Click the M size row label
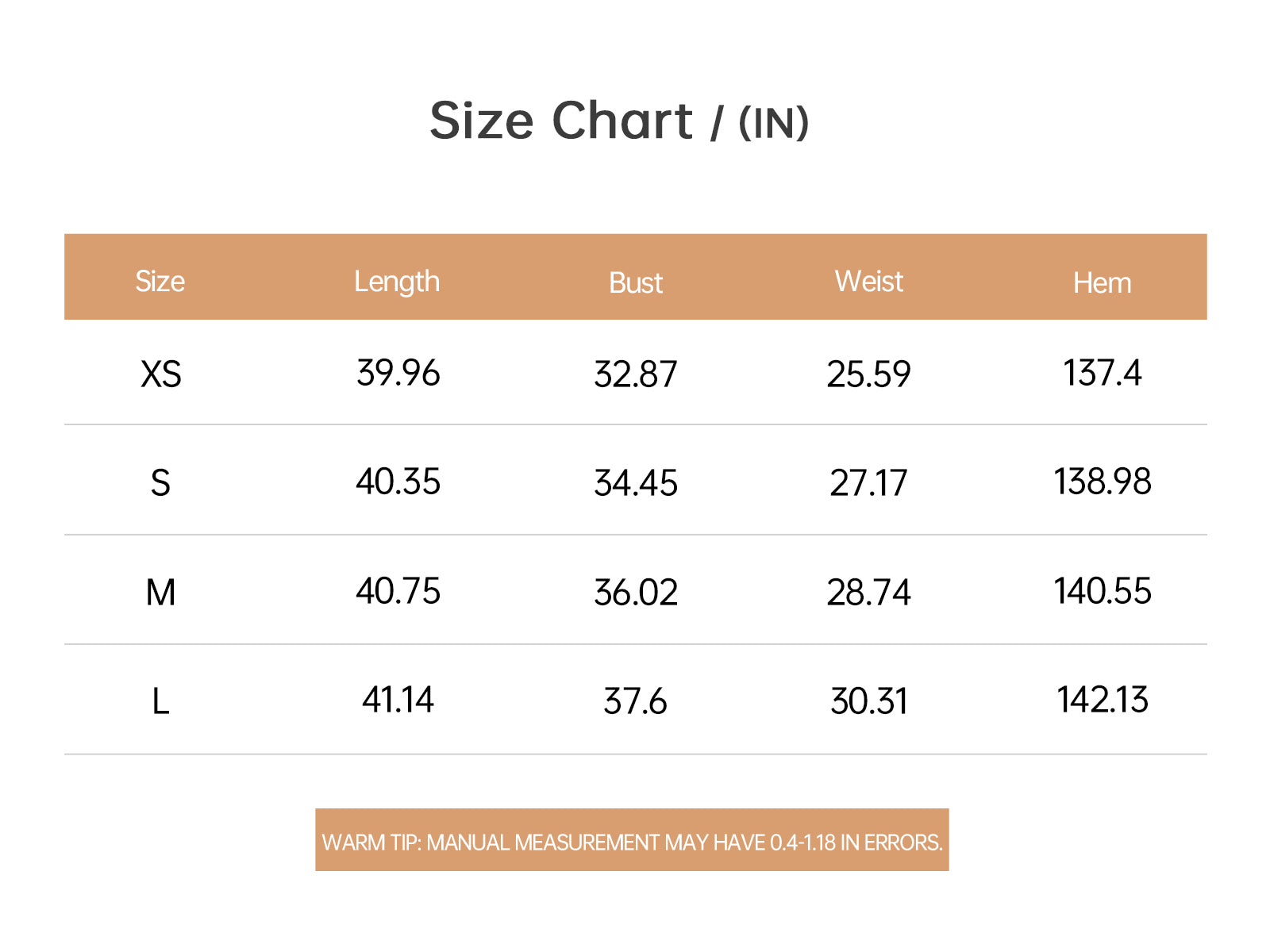The width and height of the screenshot is (1270, 952). (160, 592)
